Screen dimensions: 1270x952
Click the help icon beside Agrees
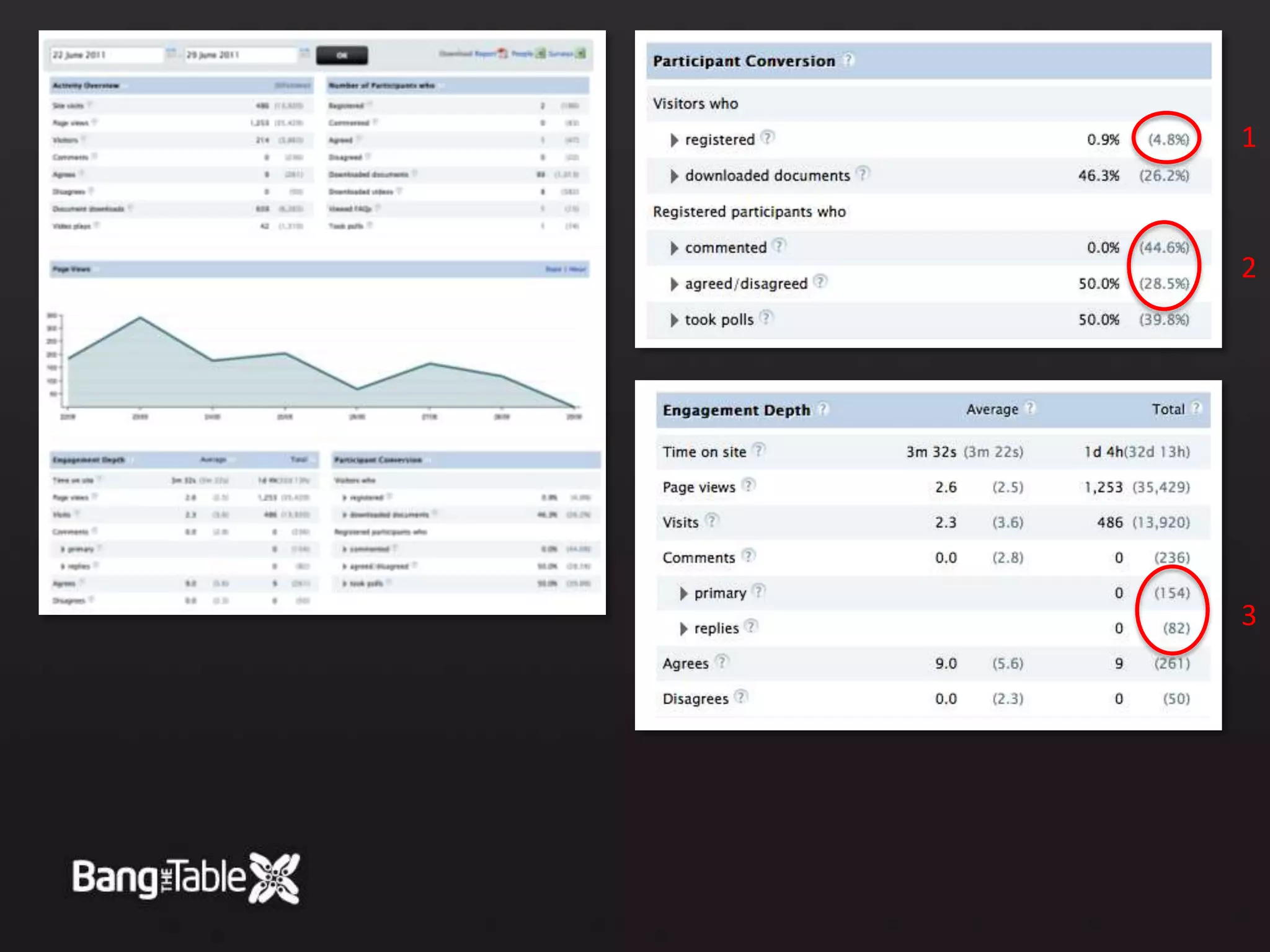coord(722,661)
